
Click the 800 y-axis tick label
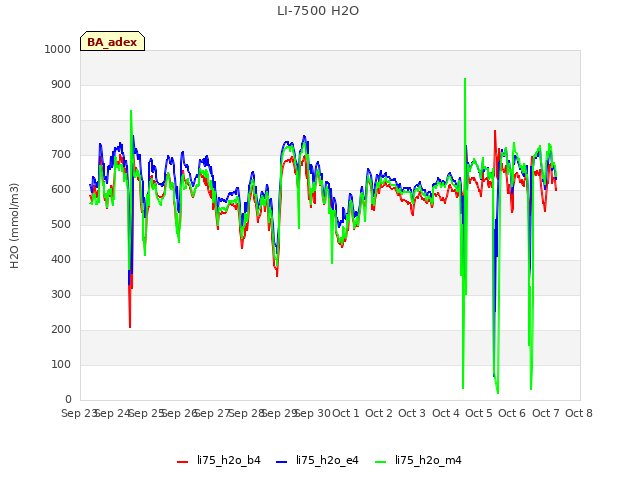tap(61, 120)
